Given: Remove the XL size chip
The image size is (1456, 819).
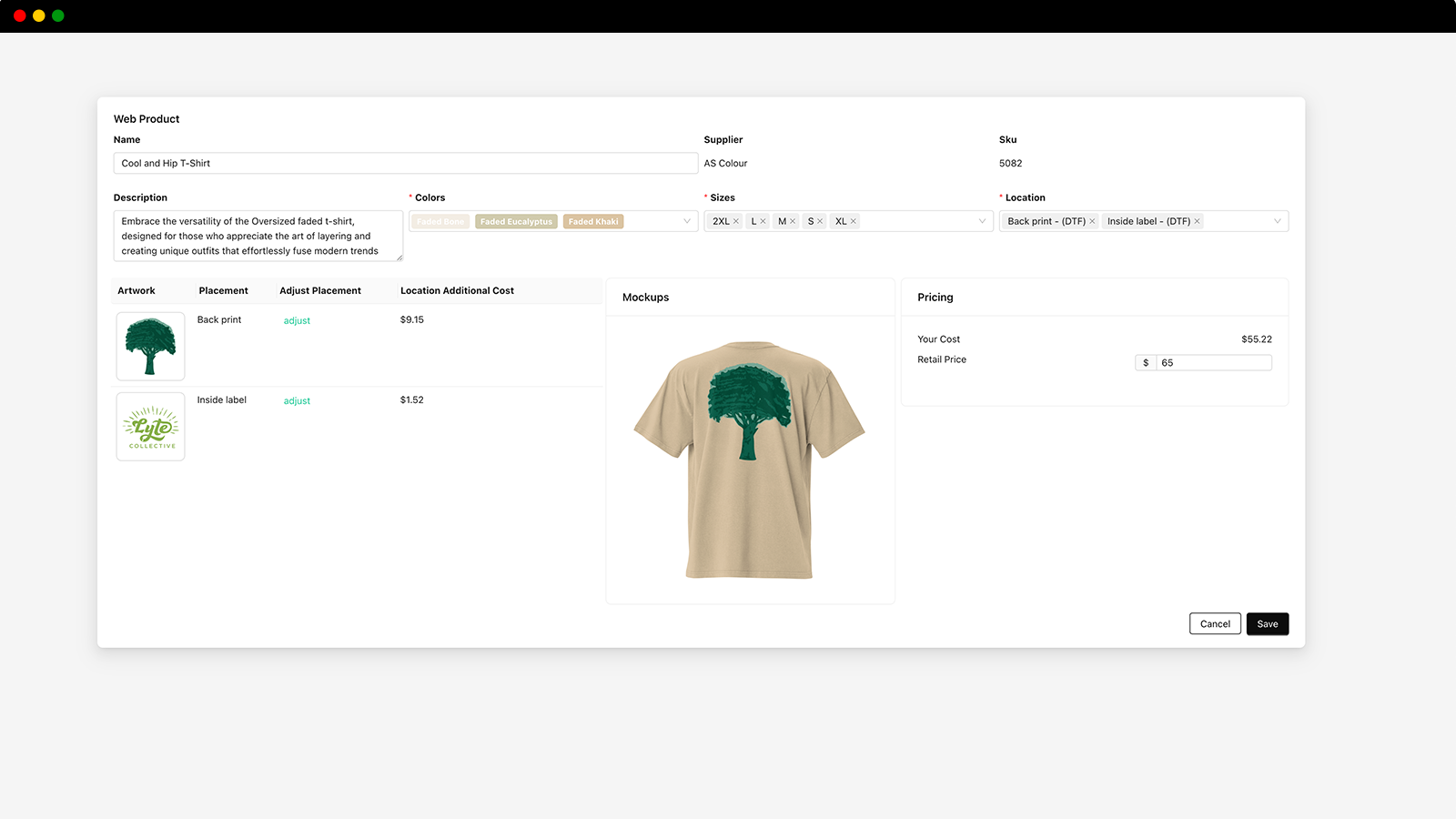Looking at the screenshot, I should tap(854, 220).
